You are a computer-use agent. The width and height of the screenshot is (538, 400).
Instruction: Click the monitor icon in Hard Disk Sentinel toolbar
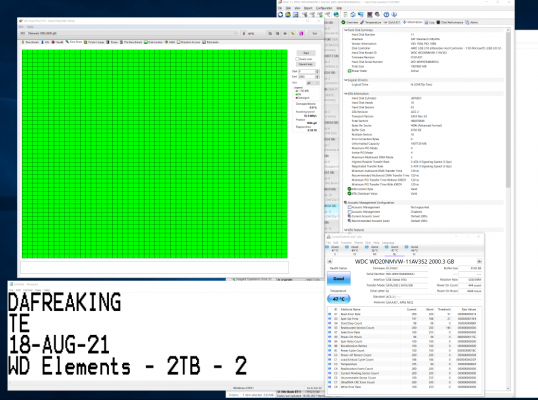click(361, 14)
